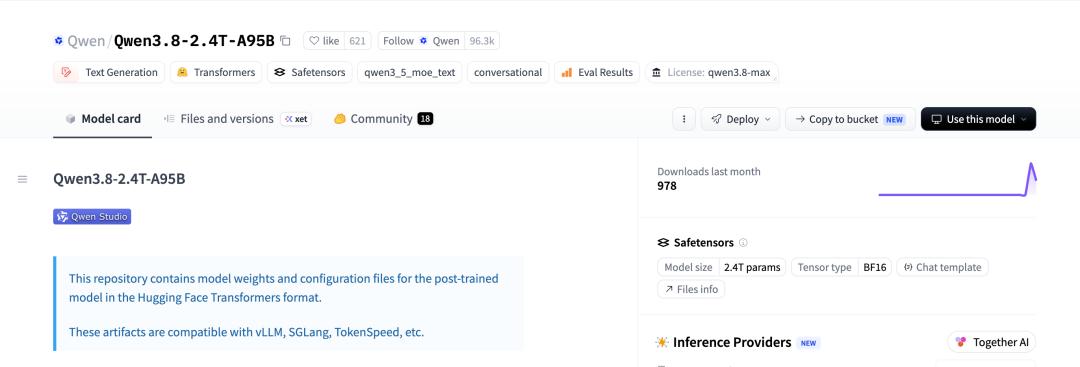Click the Community emoji icon

coord(340,119)
